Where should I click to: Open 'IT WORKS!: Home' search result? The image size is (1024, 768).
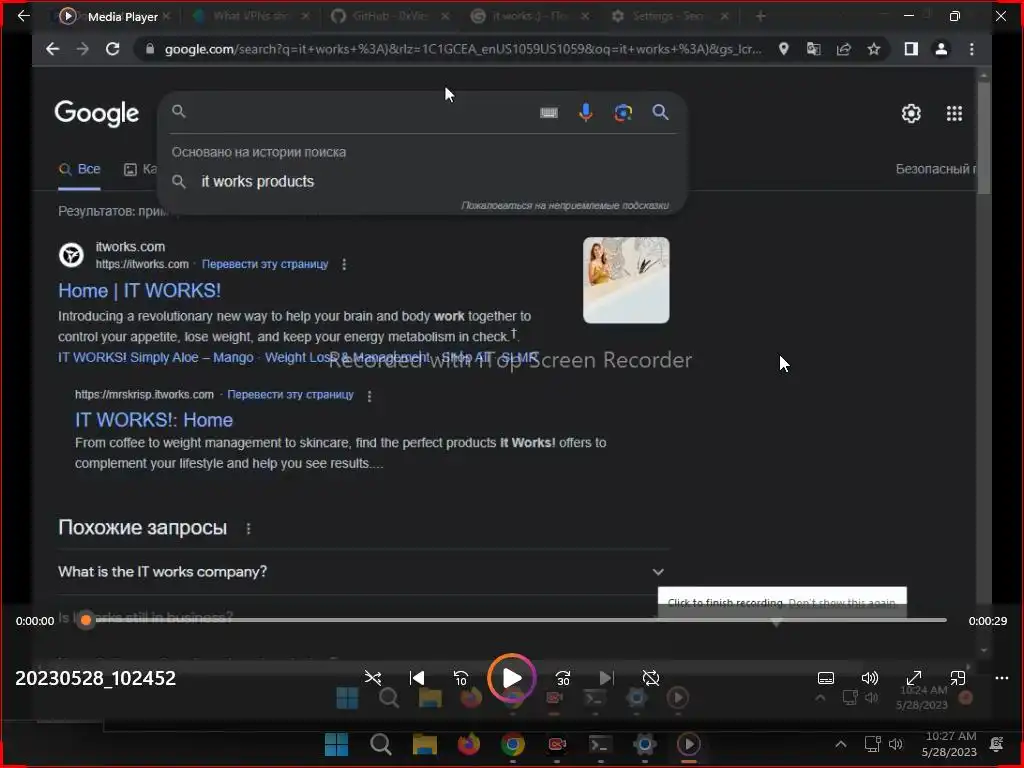tap(153, 420)
